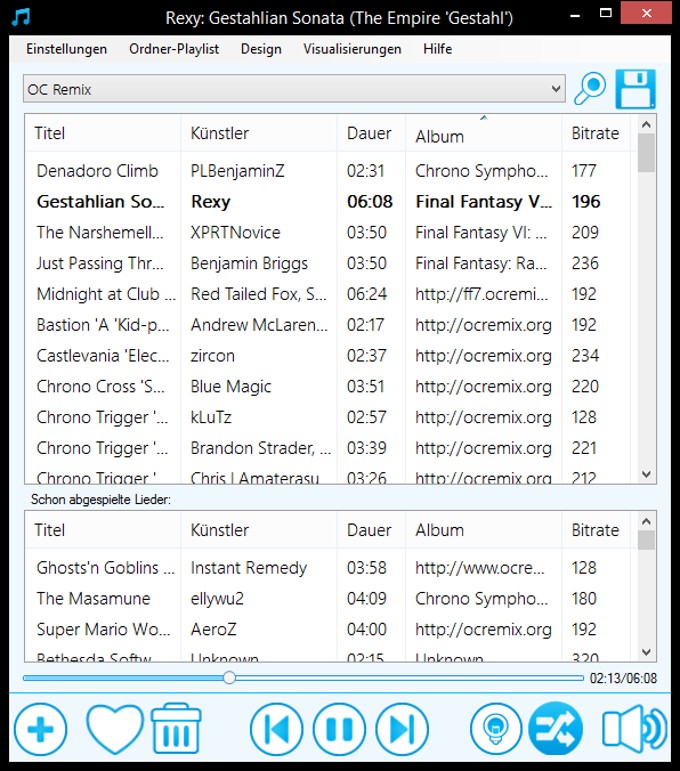This screenshot has width=680, height=771.
Task: Click the 02:13/06:08 time display
Action: point(623,679)
